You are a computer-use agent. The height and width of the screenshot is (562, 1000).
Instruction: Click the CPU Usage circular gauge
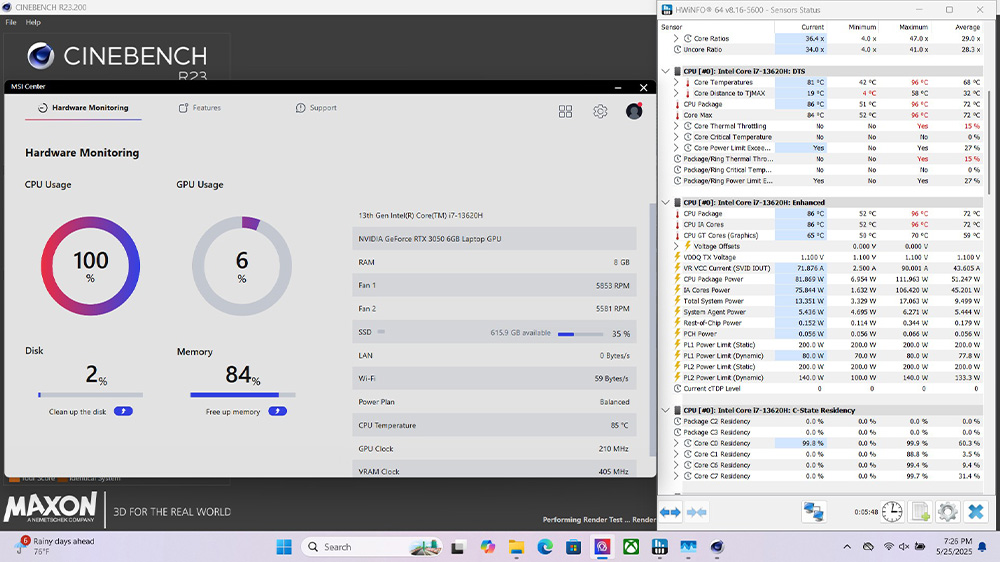[x=90, y=265]
